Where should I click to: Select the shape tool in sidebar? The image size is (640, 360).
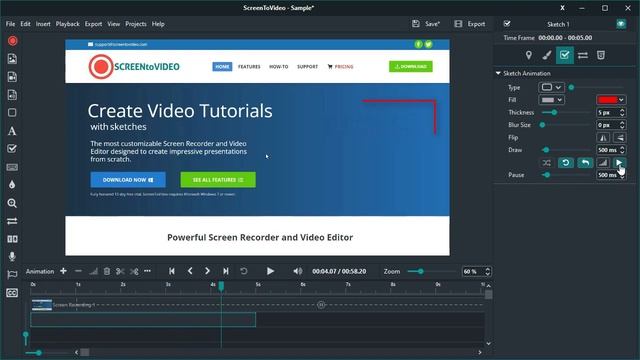click(x=12, y=113)
